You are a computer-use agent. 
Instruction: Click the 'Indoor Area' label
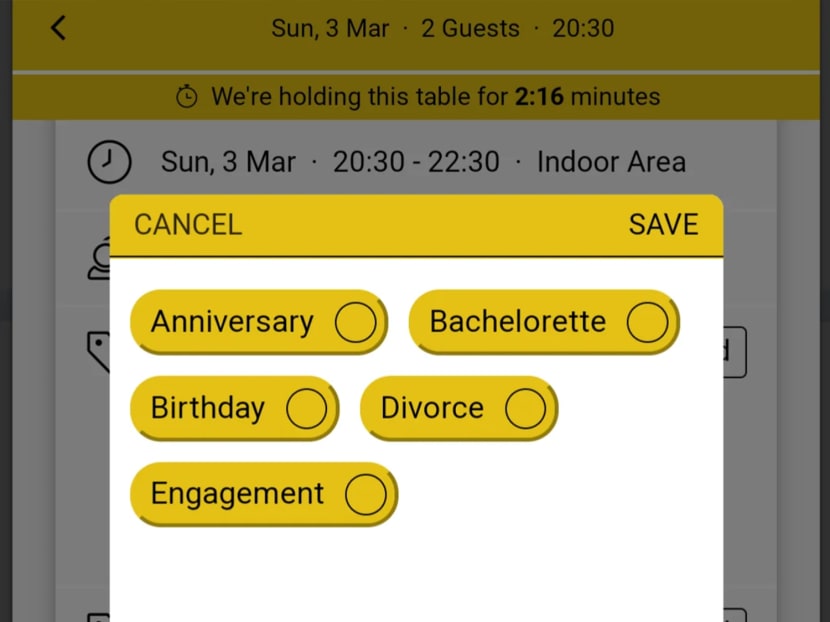[611, 161]
